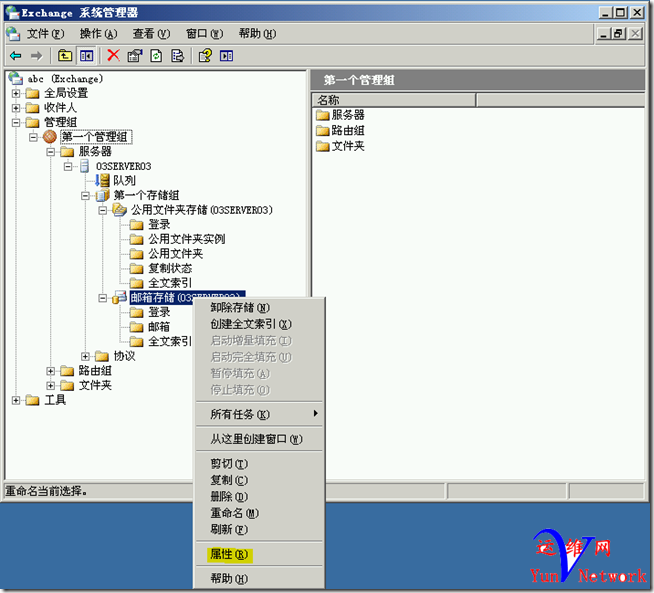Expand the 工具 tree node
654x593 pixels.
click(x=16, y=400)
